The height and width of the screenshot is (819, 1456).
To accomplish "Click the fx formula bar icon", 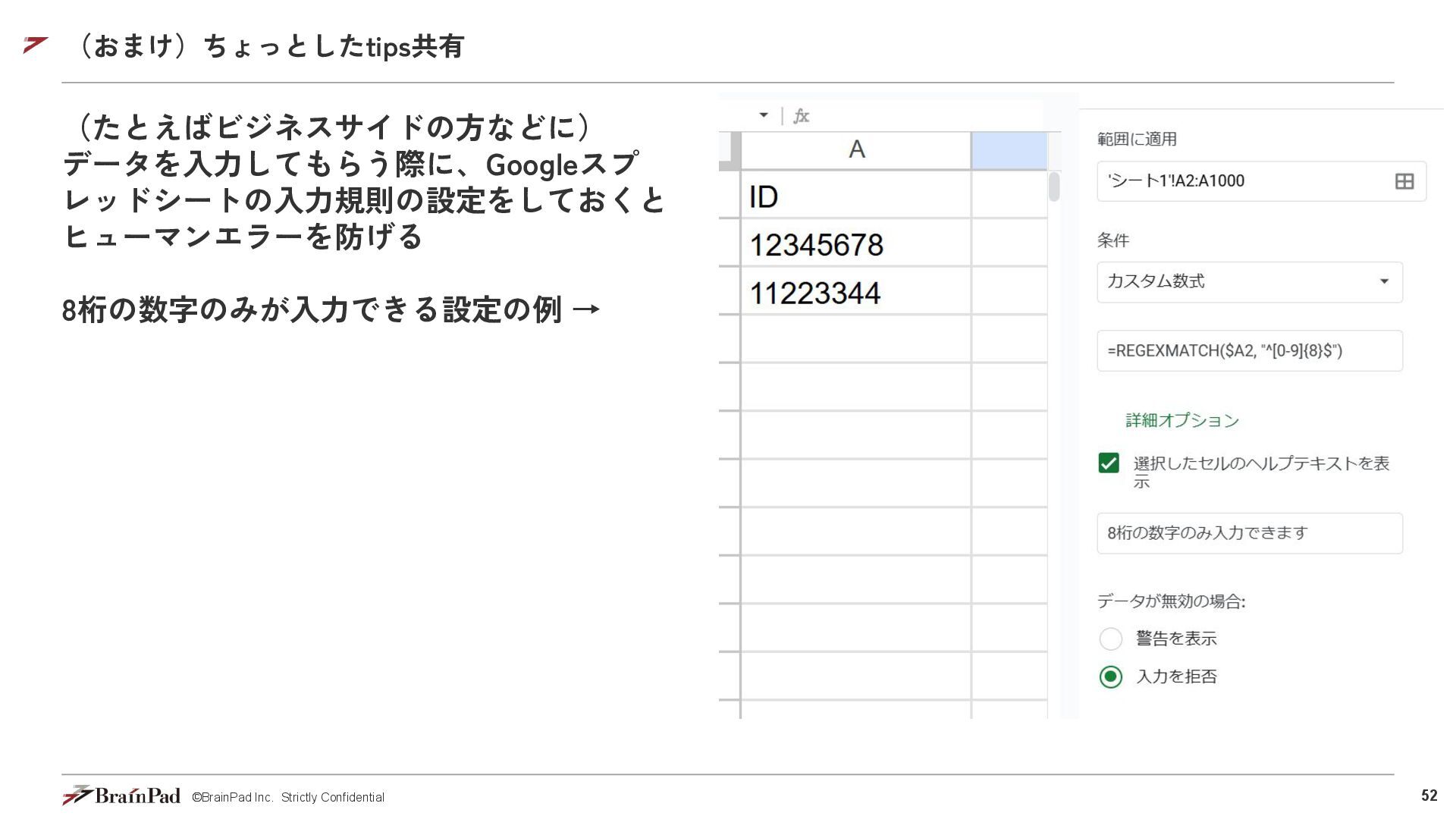I will (802, 116).
